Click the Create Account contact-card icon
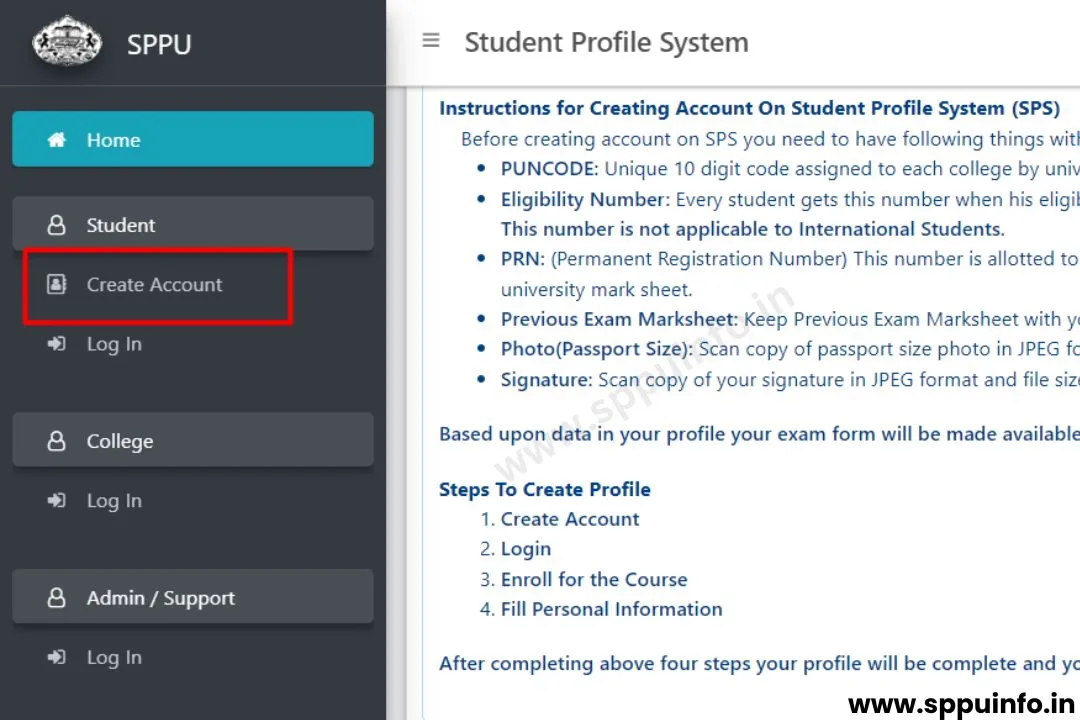 57,285
